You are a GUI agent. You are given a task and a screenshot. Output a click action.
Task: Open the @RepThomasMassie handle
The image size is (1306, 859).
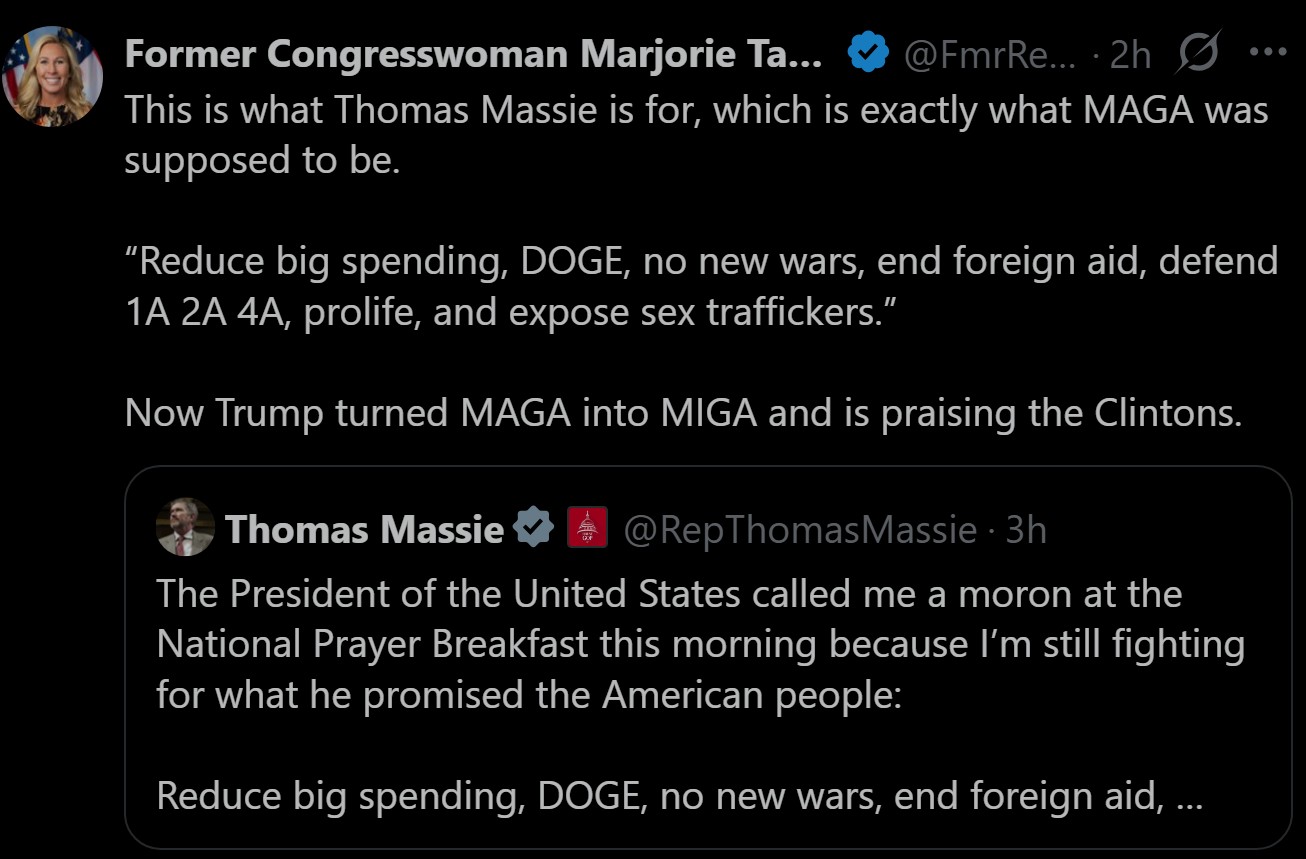click(800, 529)
